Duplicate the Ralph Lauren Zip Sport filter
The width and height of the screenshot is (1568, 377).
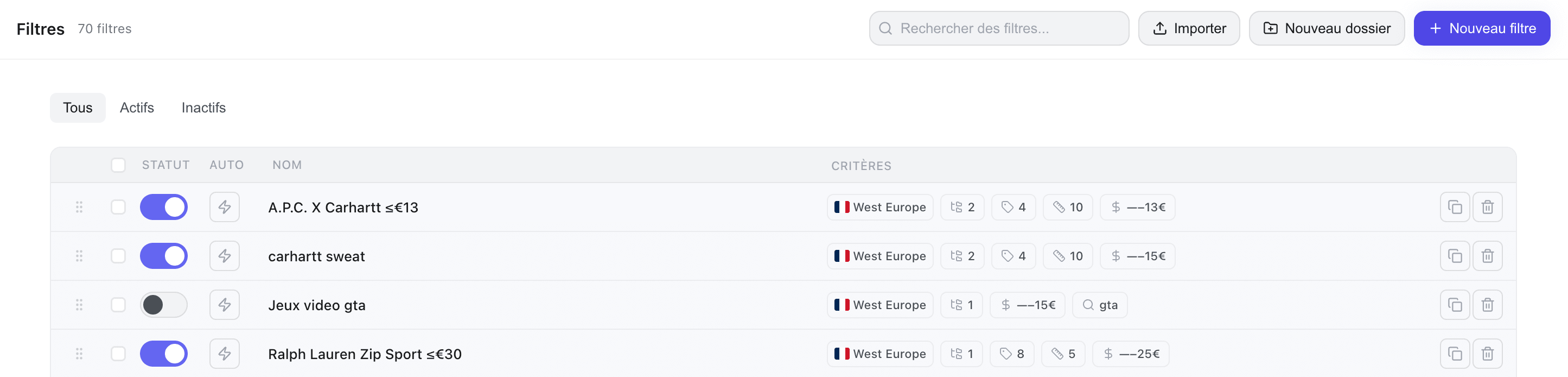click(1455, 353)
